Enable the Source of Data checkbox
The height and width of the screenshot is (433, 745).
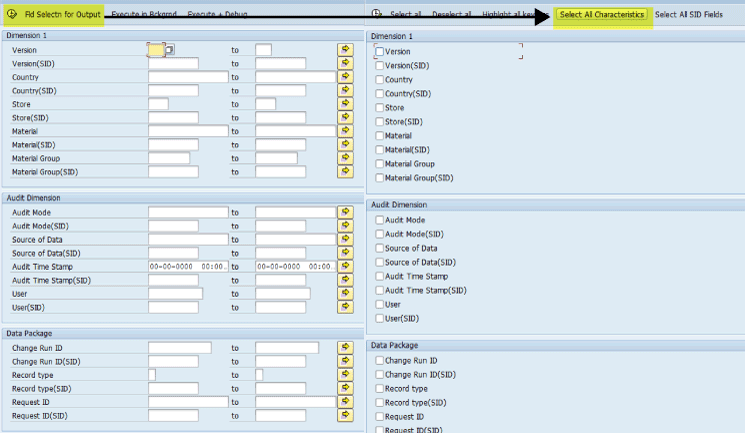[x=379, y=248]
